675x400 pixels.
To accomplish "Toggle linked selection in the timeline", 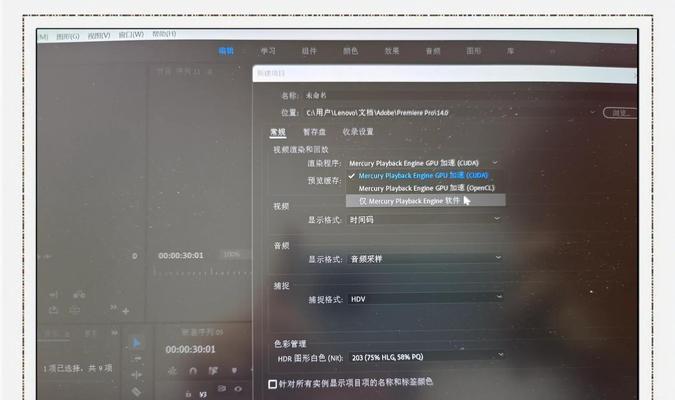I will [214, 371].
